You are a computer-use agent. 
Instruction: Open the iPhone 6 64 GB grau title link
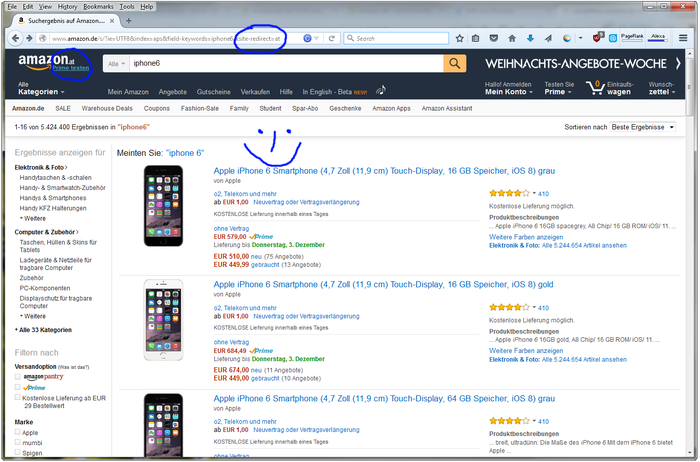click(384, 399)
